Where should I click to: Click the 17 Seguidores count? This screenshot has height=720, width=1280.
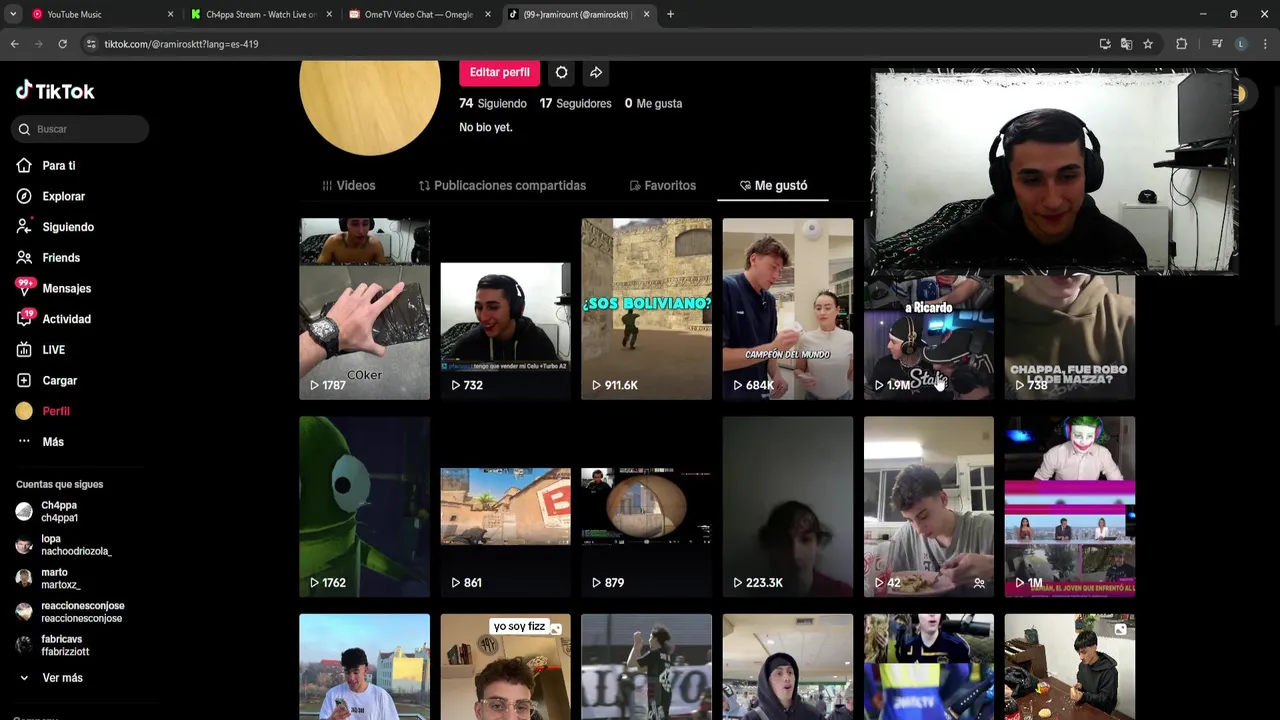[575, 103]
